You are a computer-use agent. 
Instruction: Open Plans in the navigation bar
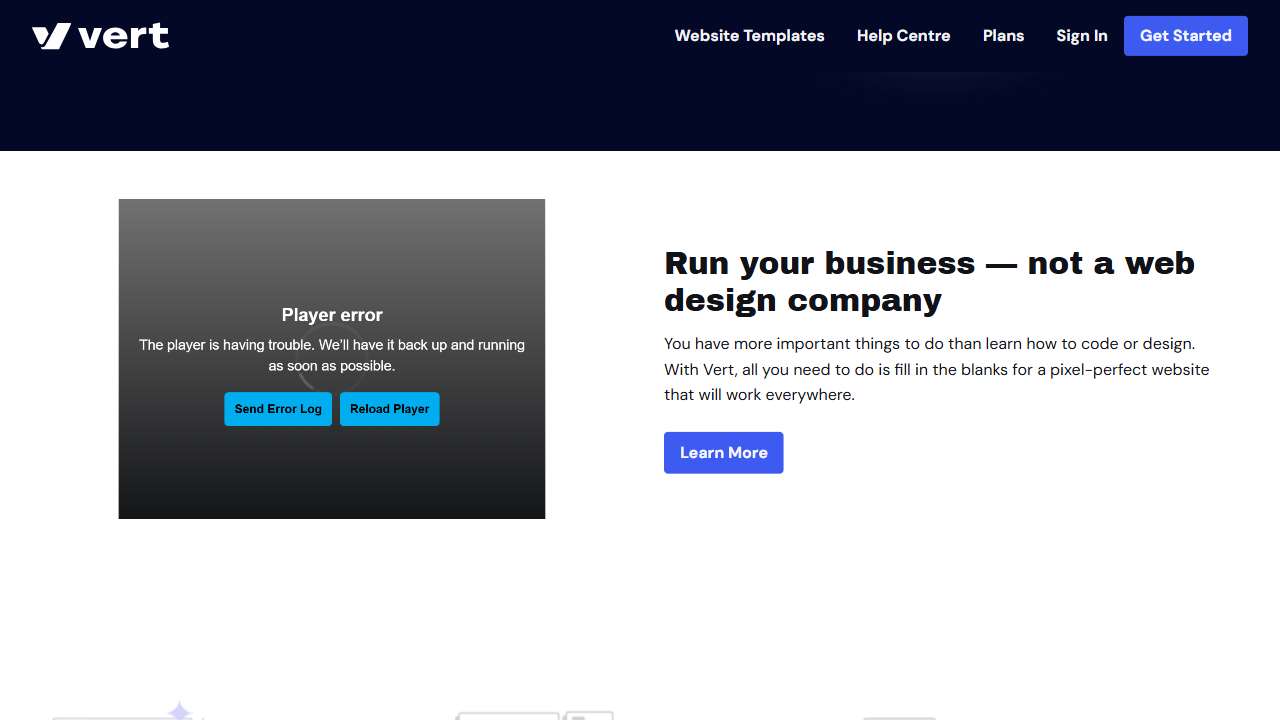tap(1003, 36)
